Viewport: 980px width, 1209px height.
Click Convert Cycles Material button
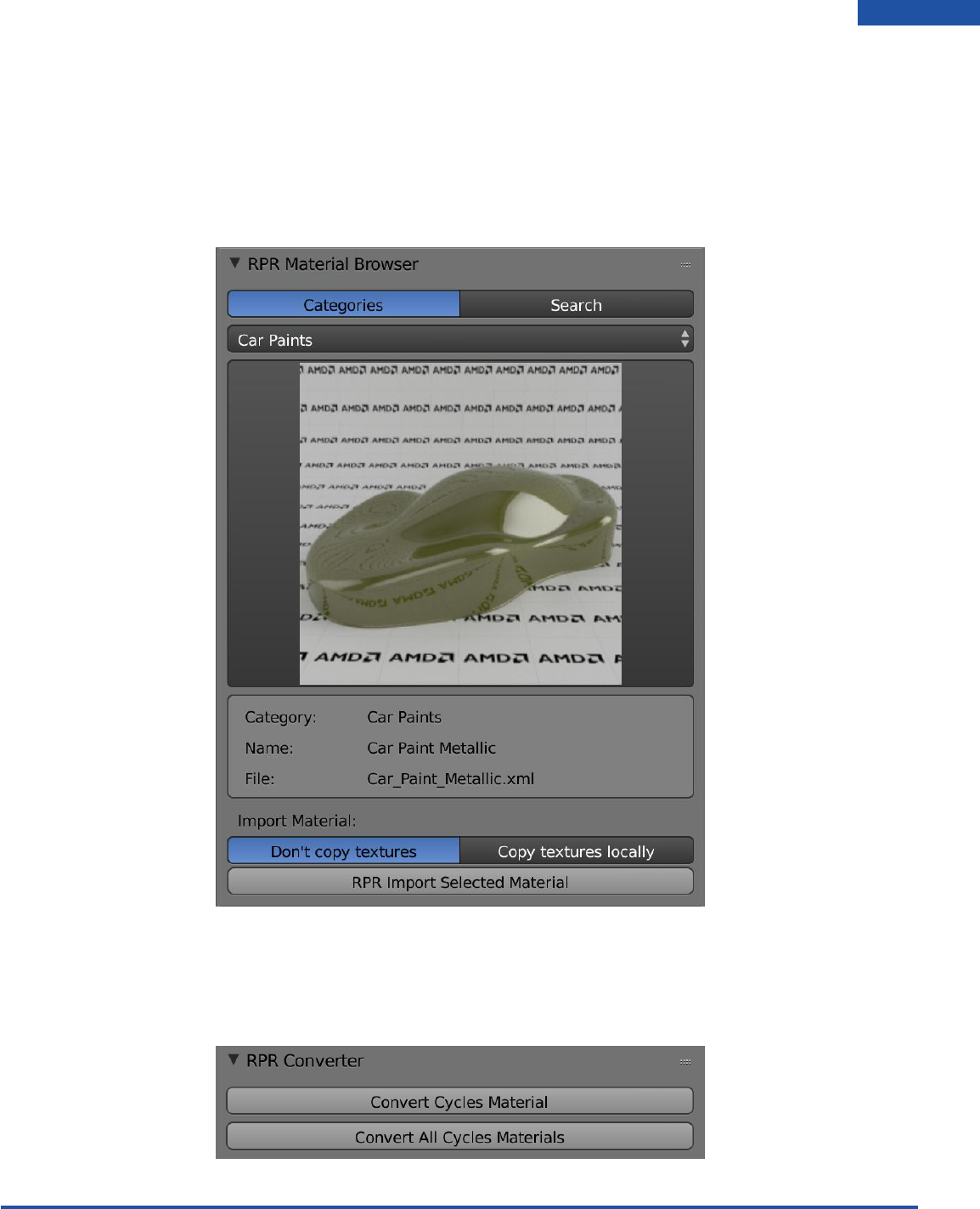[x=459, y=1101]
